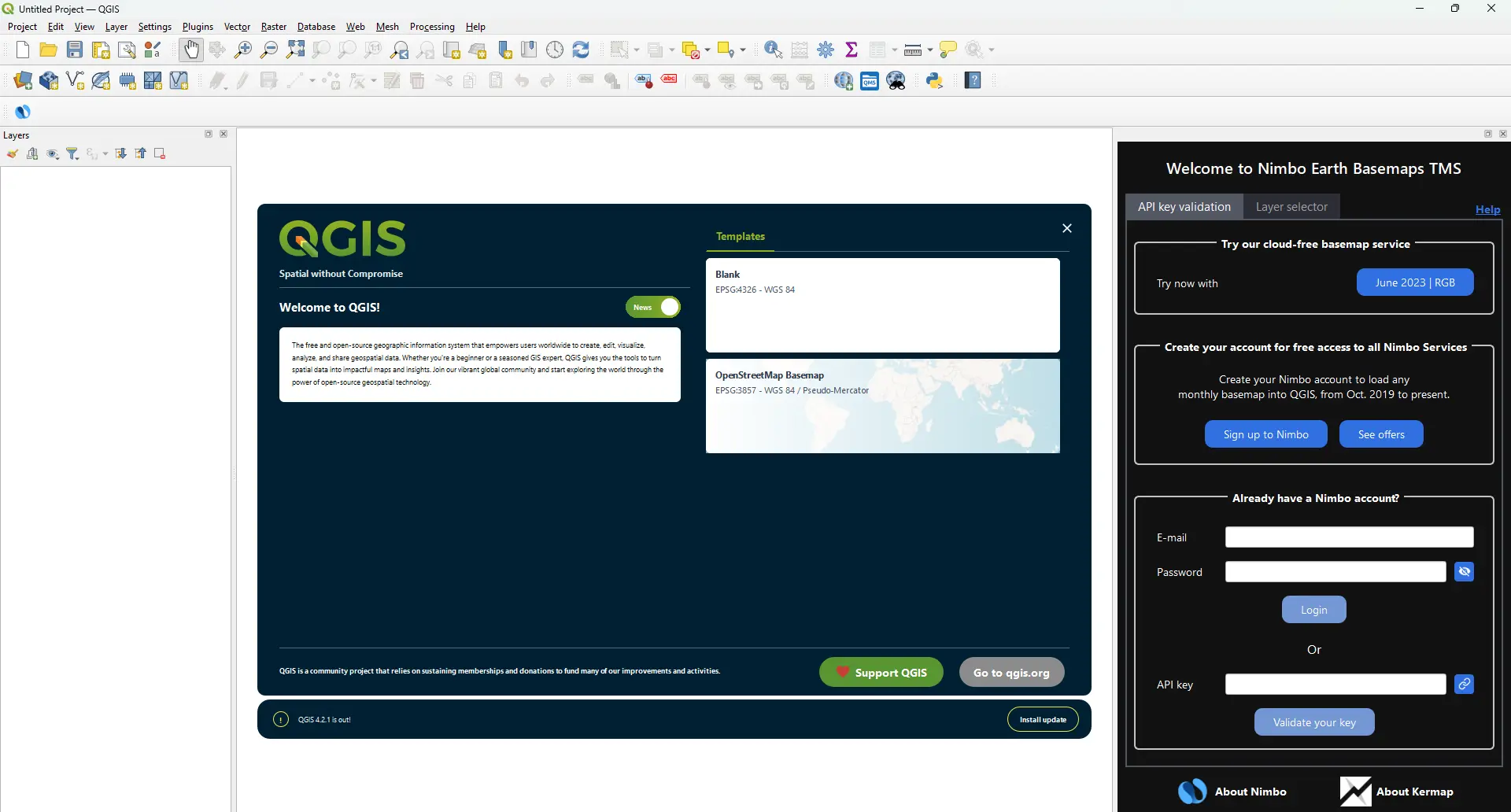
Task: Open Select Features dropdown arrow
Action: (x=637, y=50)
